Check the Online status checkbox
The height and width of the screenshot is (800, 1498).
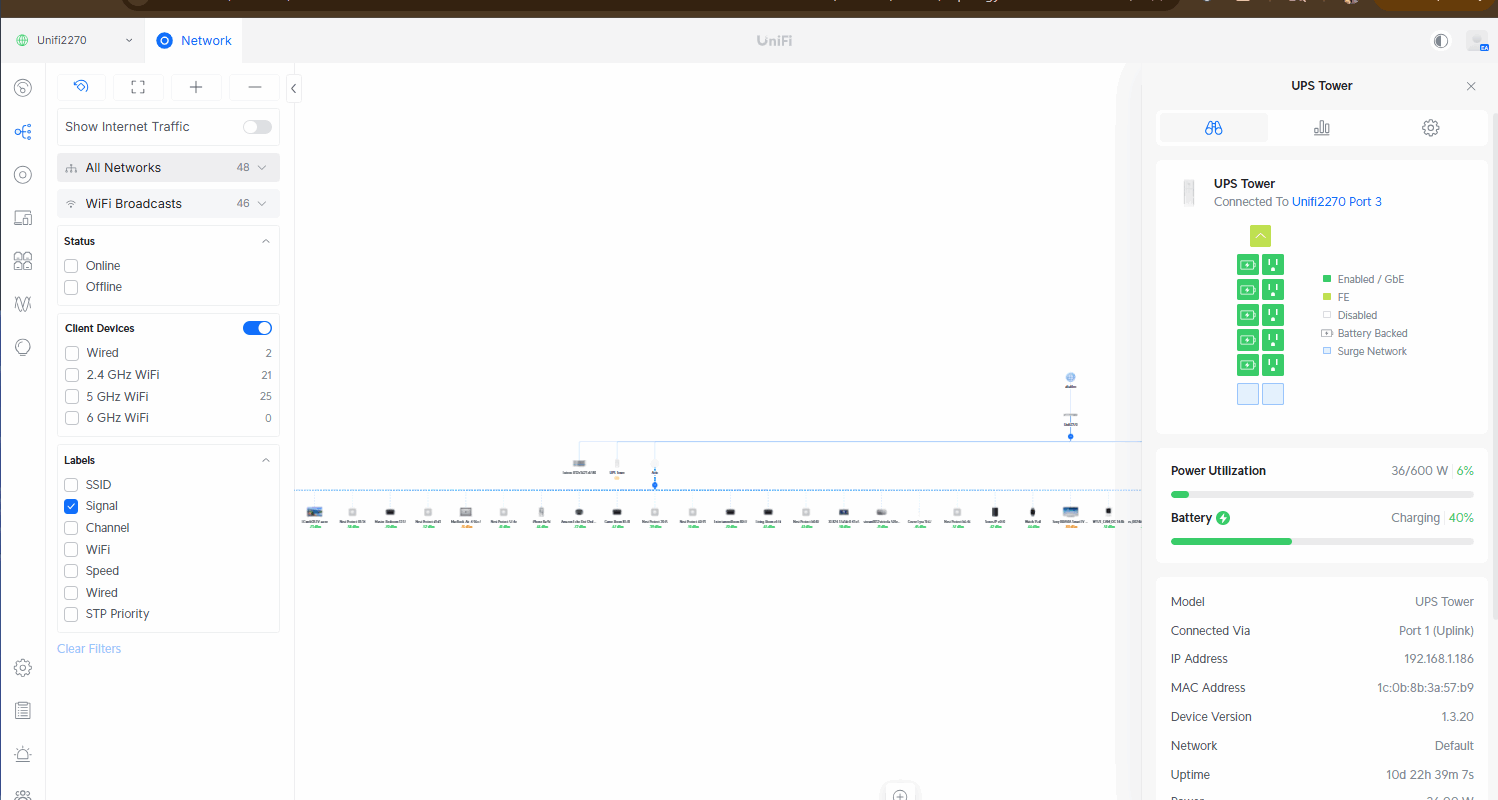click(x=72, y=266)
